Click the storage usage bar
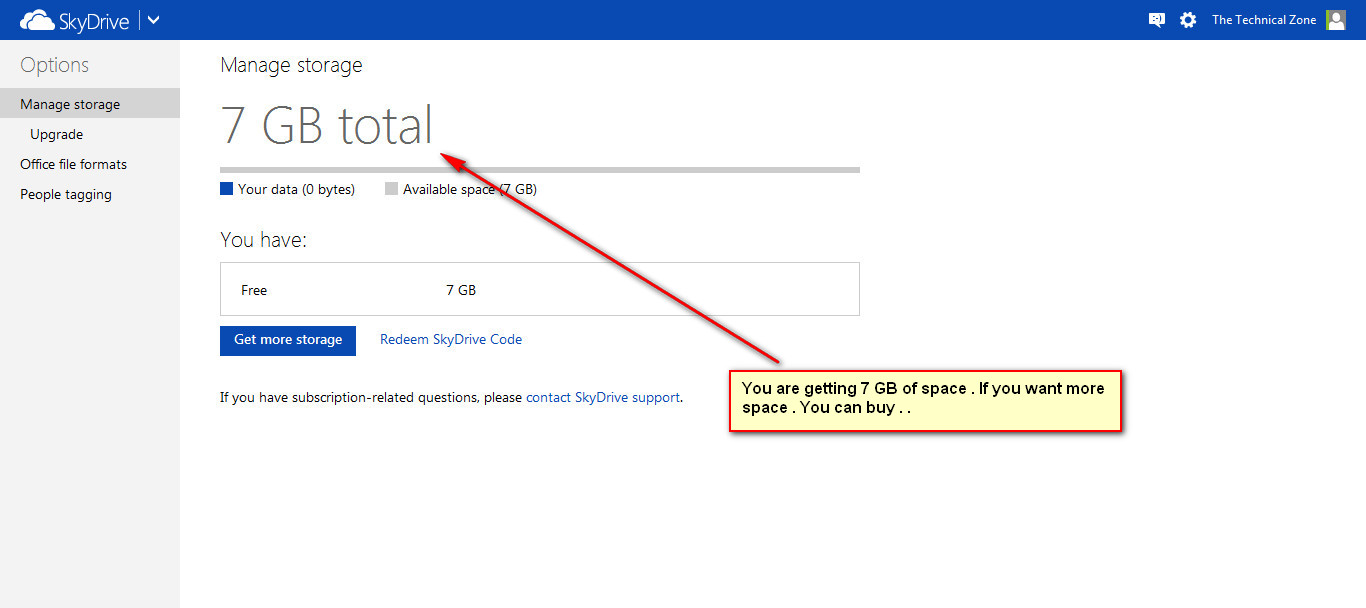 click(x=540, y=170)
